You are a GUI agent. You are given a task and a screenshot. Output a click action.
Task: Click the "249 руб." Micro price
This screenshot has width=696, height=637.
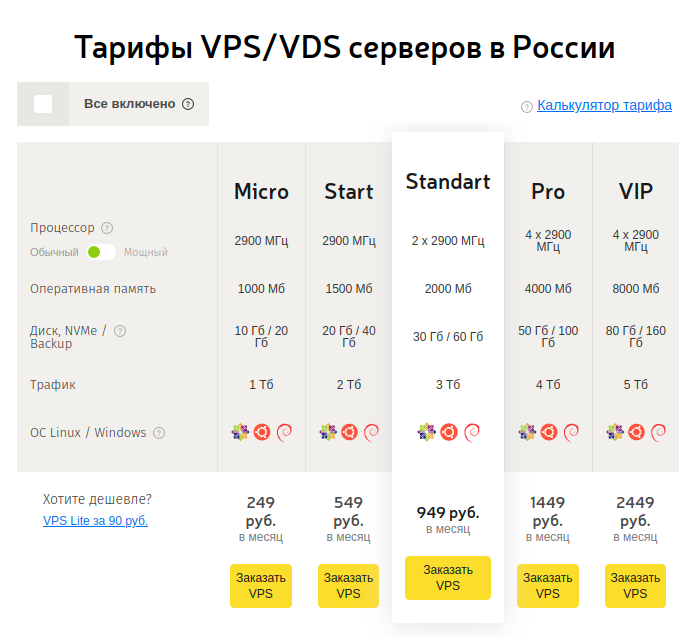point(261,511)
